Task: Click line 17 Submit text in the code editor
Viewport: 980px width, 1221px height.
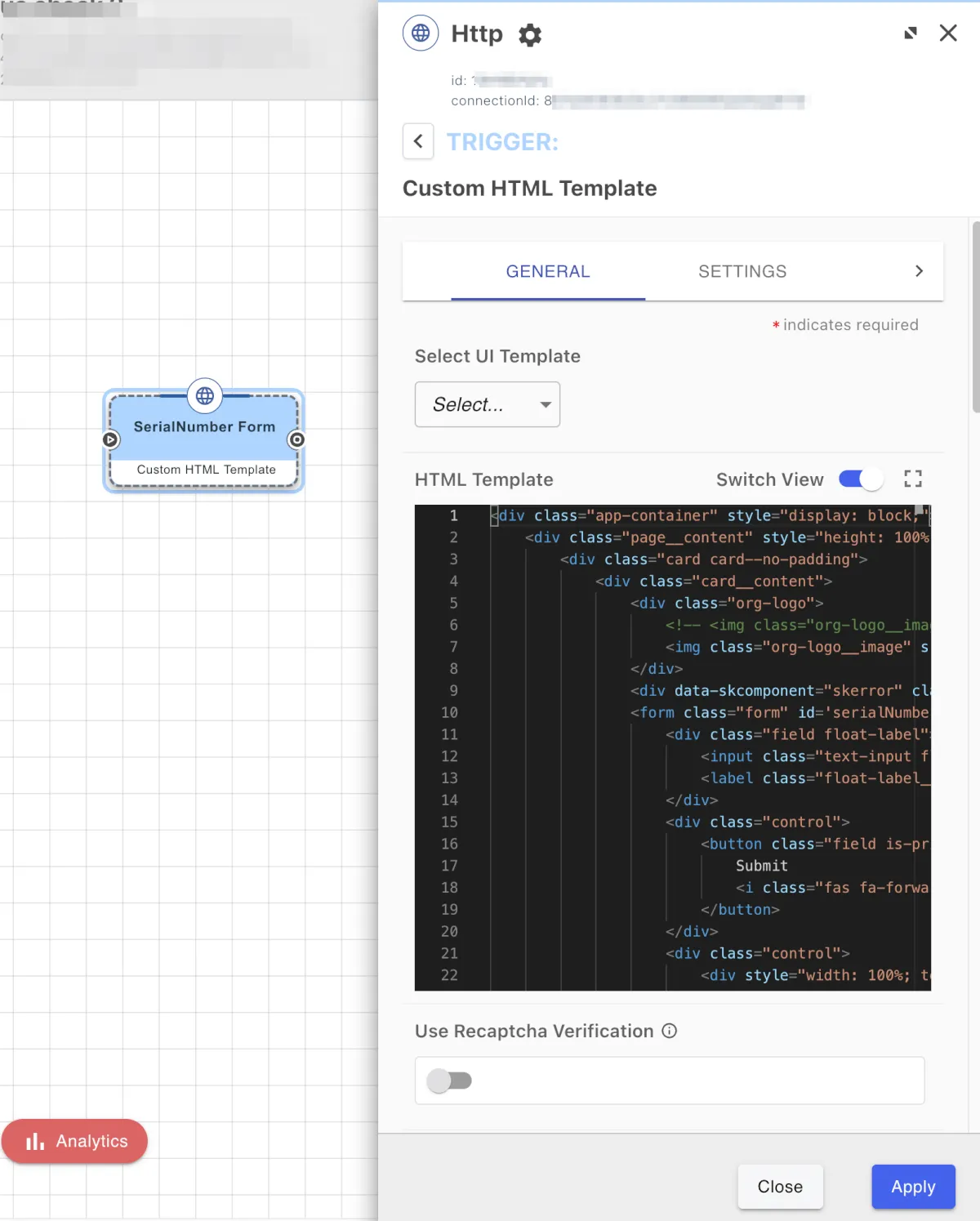Action: (761, 866)
